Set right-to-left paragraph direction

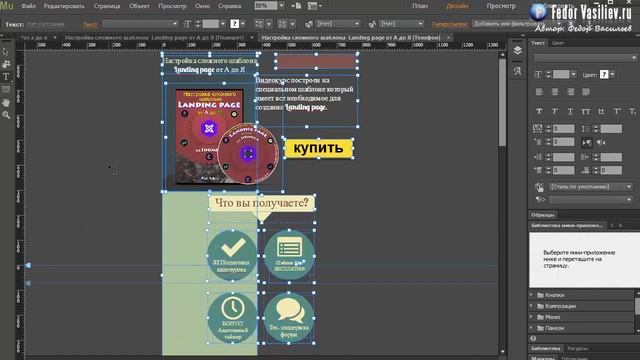pos(601,142)
